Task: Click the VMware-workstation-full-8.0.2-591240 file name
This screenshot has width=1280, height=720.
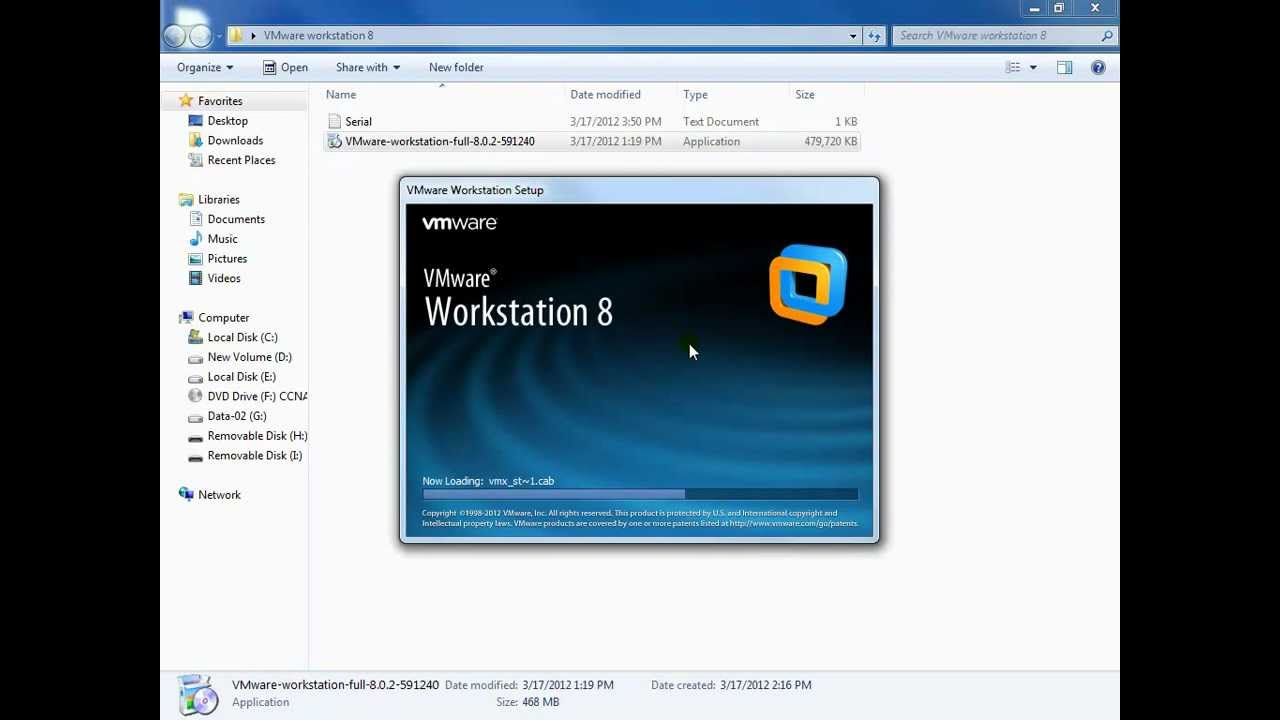Action: 440,142
